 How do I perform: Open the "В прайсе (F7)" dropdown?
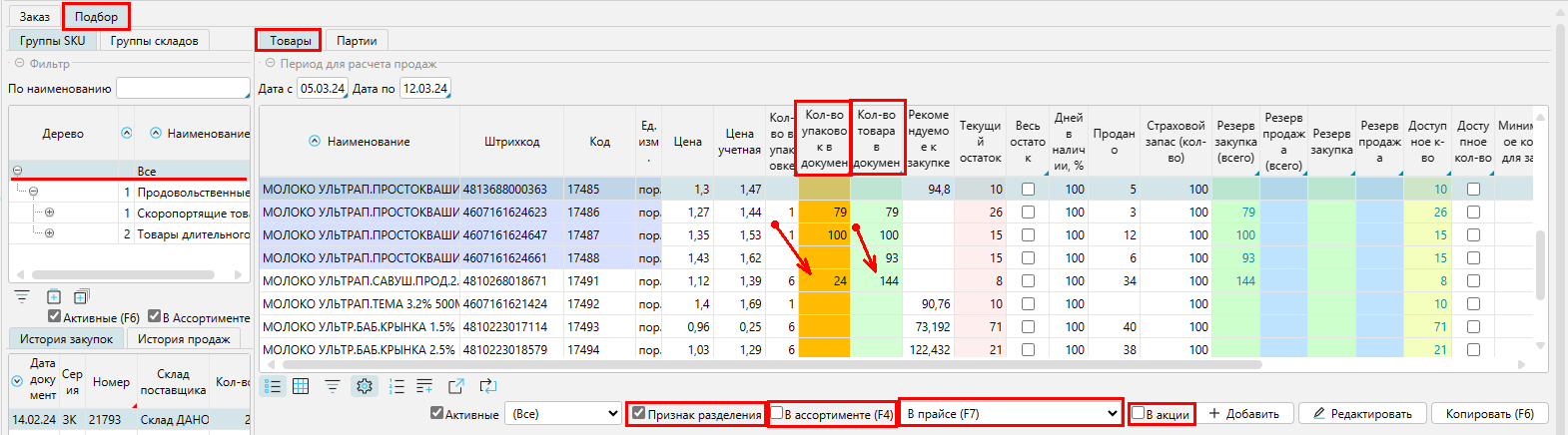click(x=1012, y=413)
